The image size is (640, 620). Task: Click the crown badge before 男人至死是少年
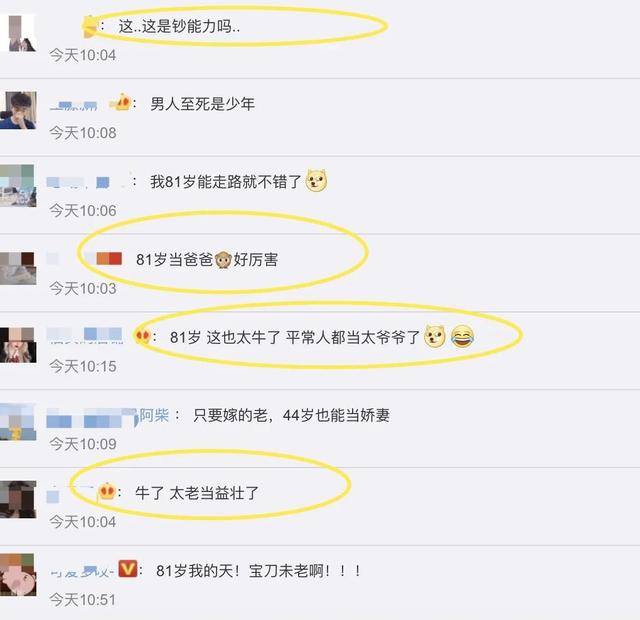tap(121, 102)
